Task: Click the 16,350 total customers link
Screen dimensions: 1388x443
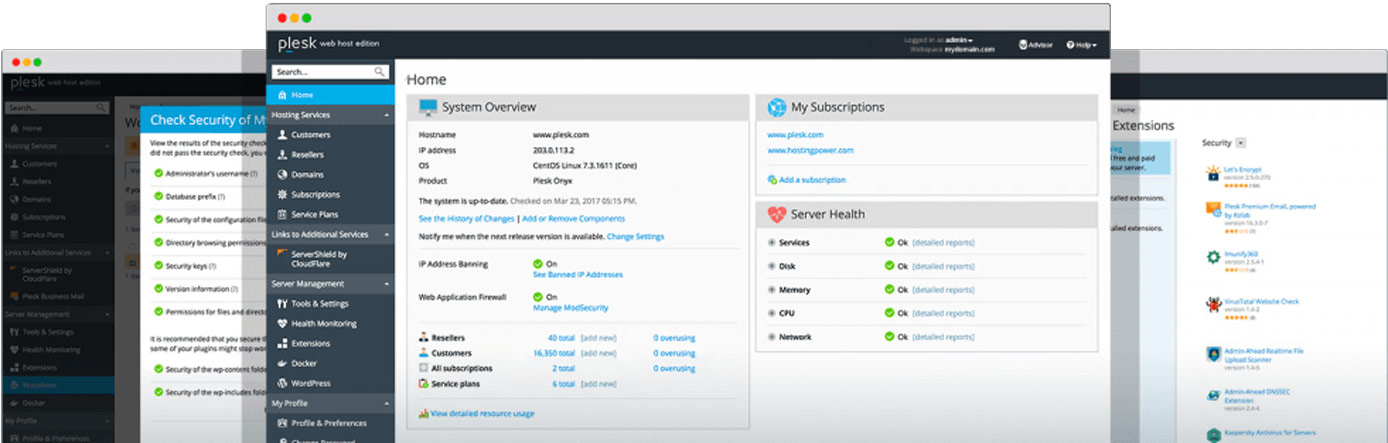Action: tap(554, 353)
